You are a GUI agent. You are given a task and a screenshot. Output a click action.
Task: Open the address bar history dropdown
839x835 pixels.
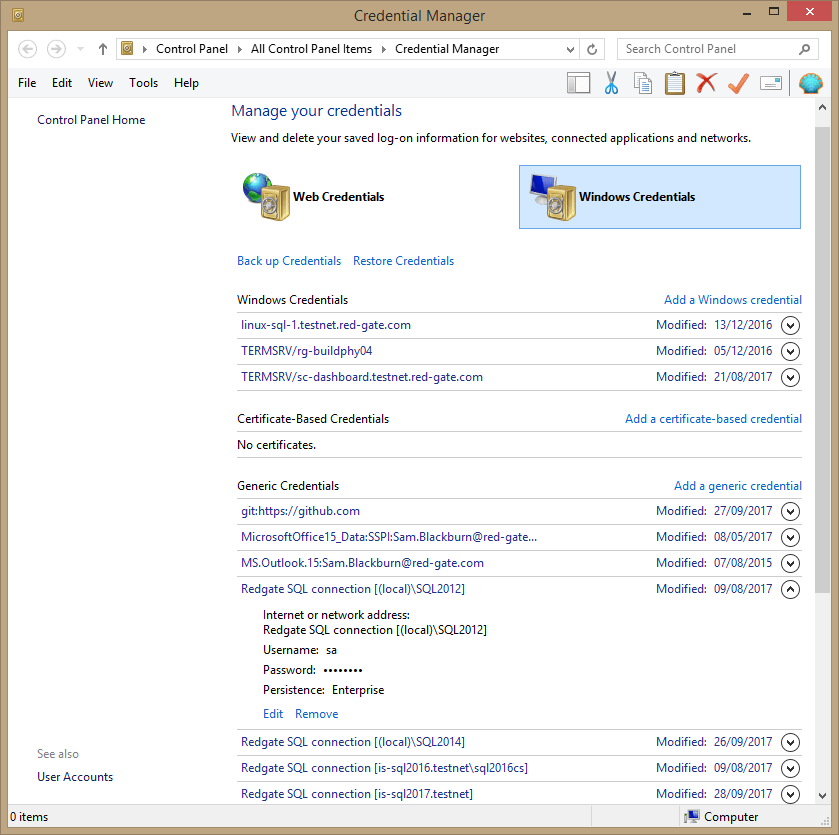pyautogui.click(x=570, y=49)
